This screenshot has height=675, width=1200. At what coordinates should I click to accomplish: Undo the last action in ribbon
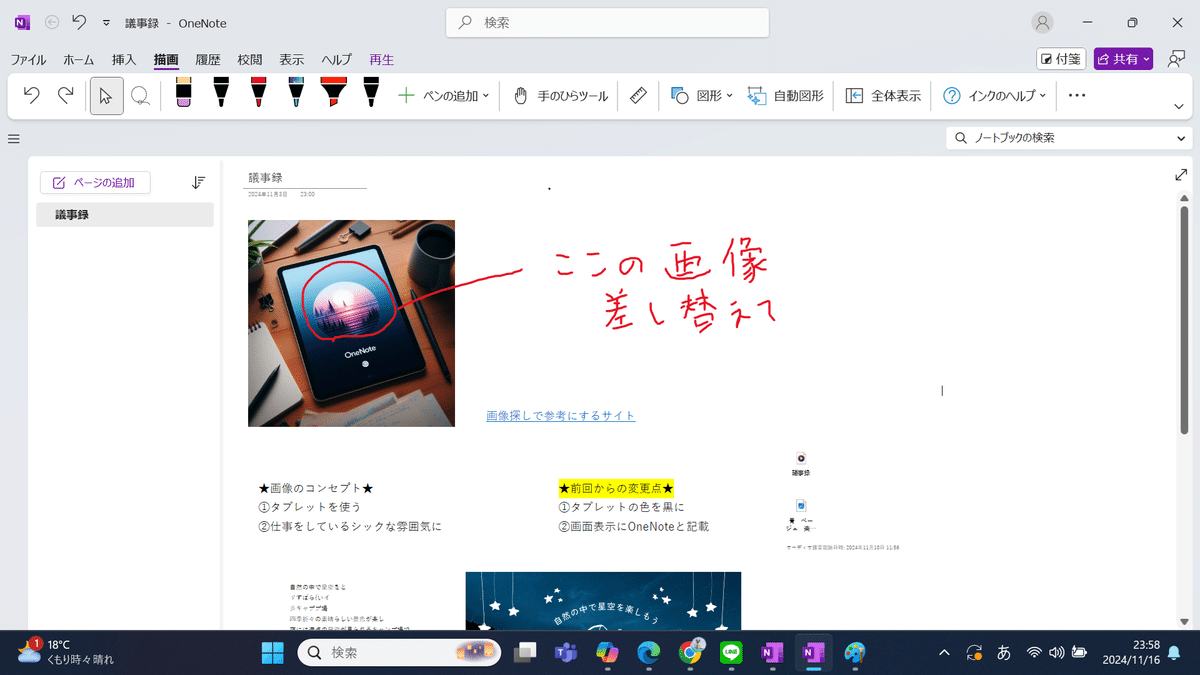pos(31,96)
